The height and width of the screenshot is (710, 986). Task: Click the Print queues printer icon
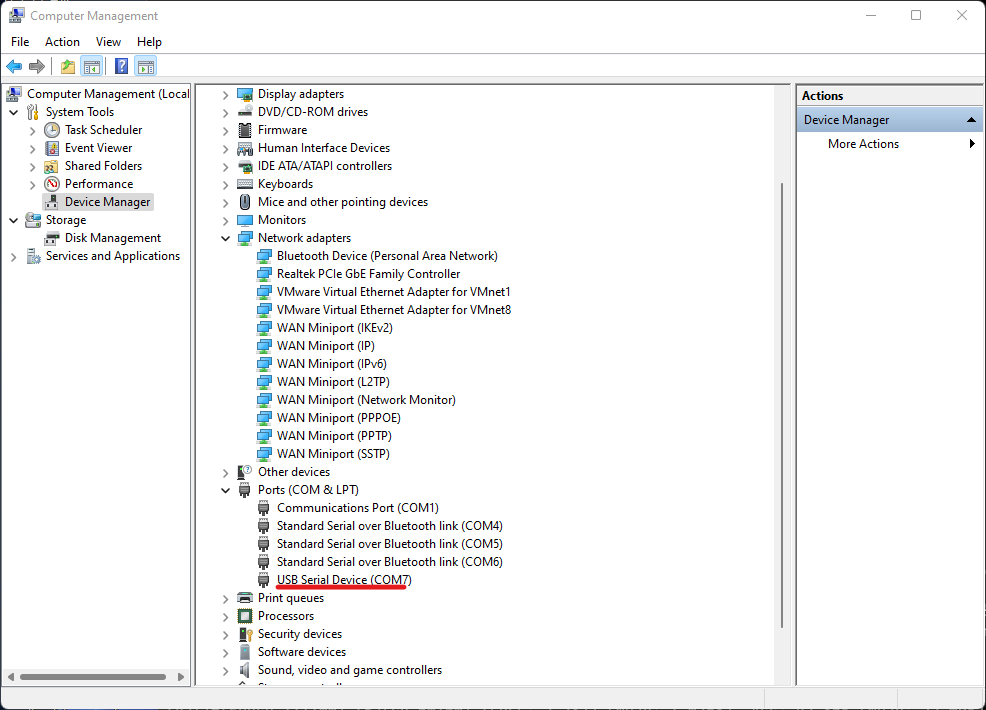(x=245, y=598)
